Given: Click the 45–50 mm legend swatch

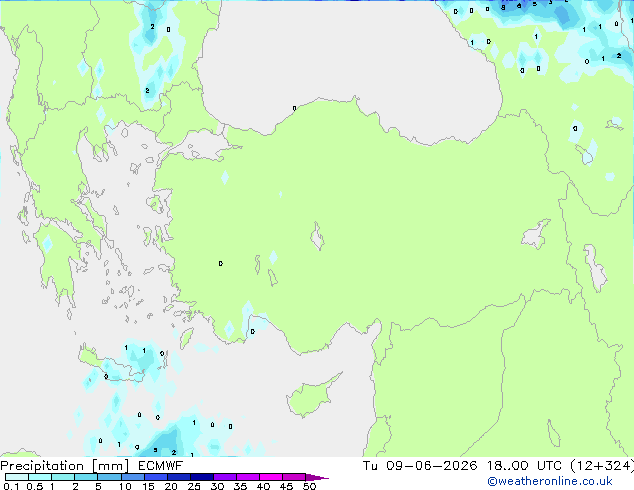Looking at the screenshot, I should click(294, 477).
